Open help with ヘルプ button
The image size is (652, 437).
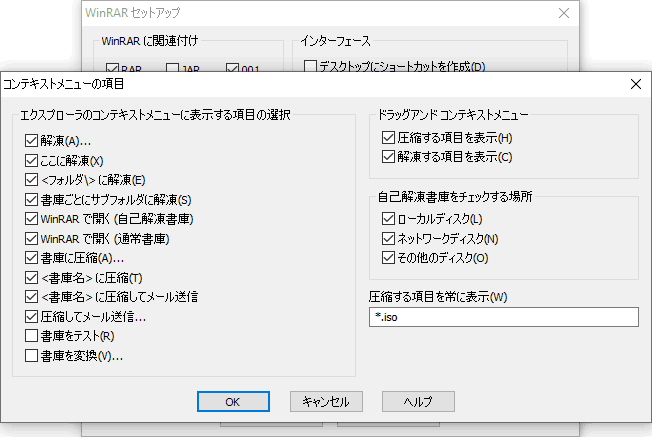pyautogui.click(x=418, y=402)
